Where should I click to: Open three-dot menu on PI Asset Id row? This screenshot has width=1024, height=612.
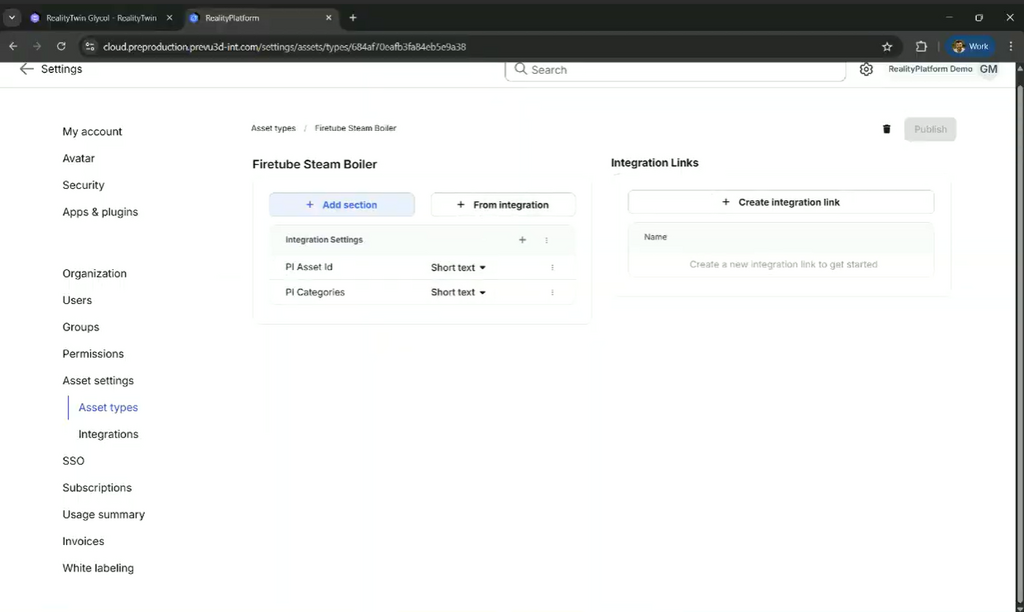pos(552,267)
